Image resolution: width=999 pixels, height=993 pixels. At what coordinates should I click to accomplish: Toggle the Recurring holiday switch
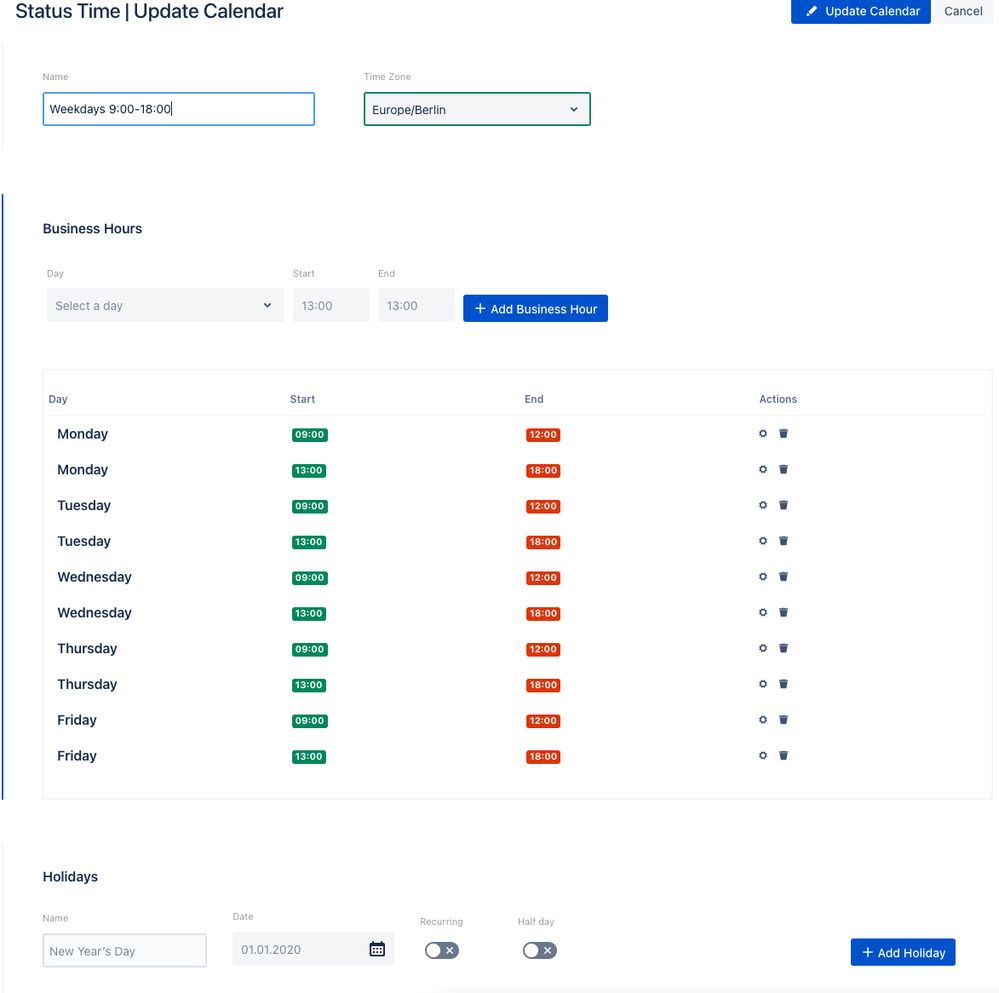click(442, 950)
